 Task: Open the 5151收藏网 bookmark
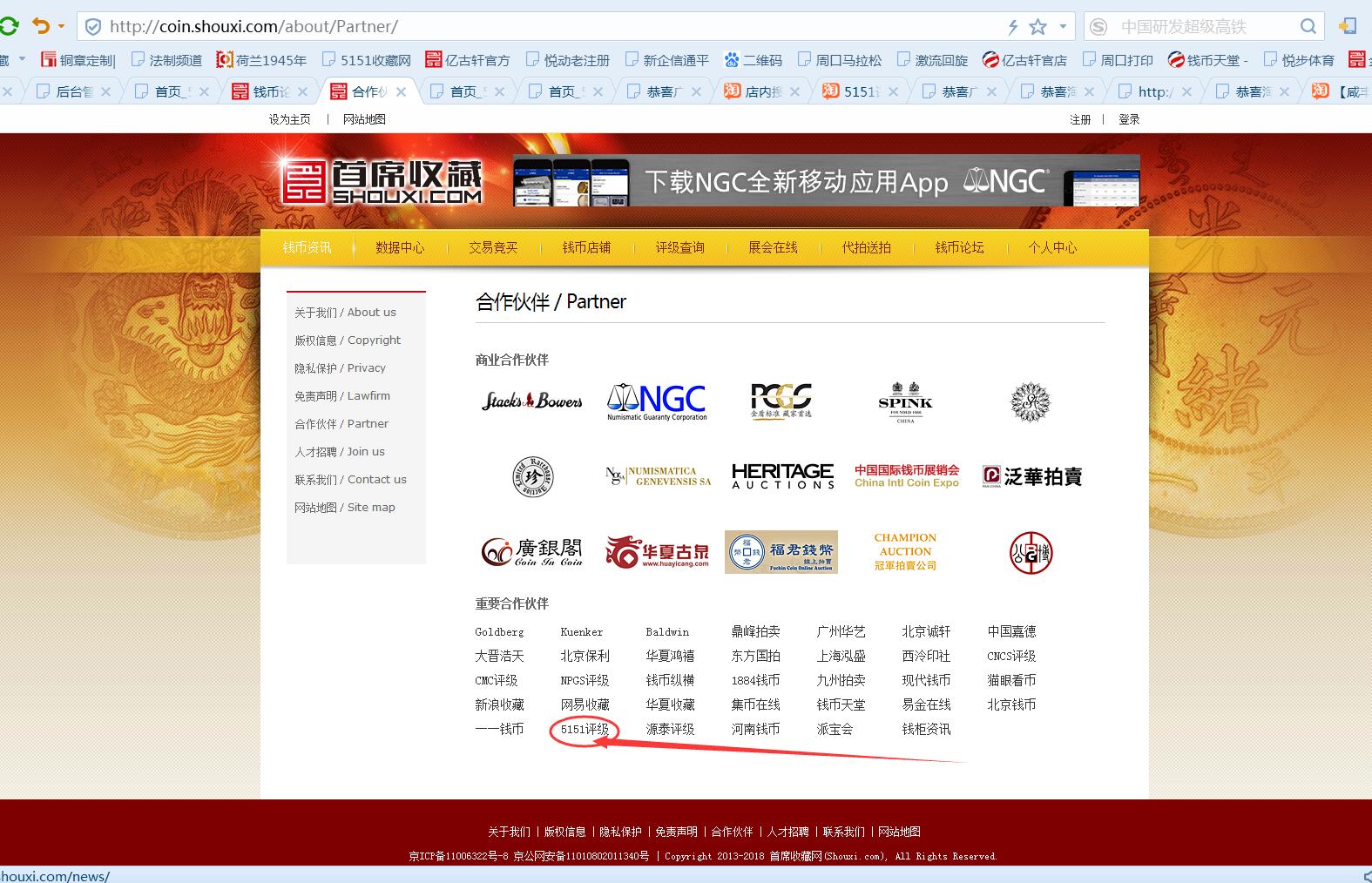[x=366, y=60]
